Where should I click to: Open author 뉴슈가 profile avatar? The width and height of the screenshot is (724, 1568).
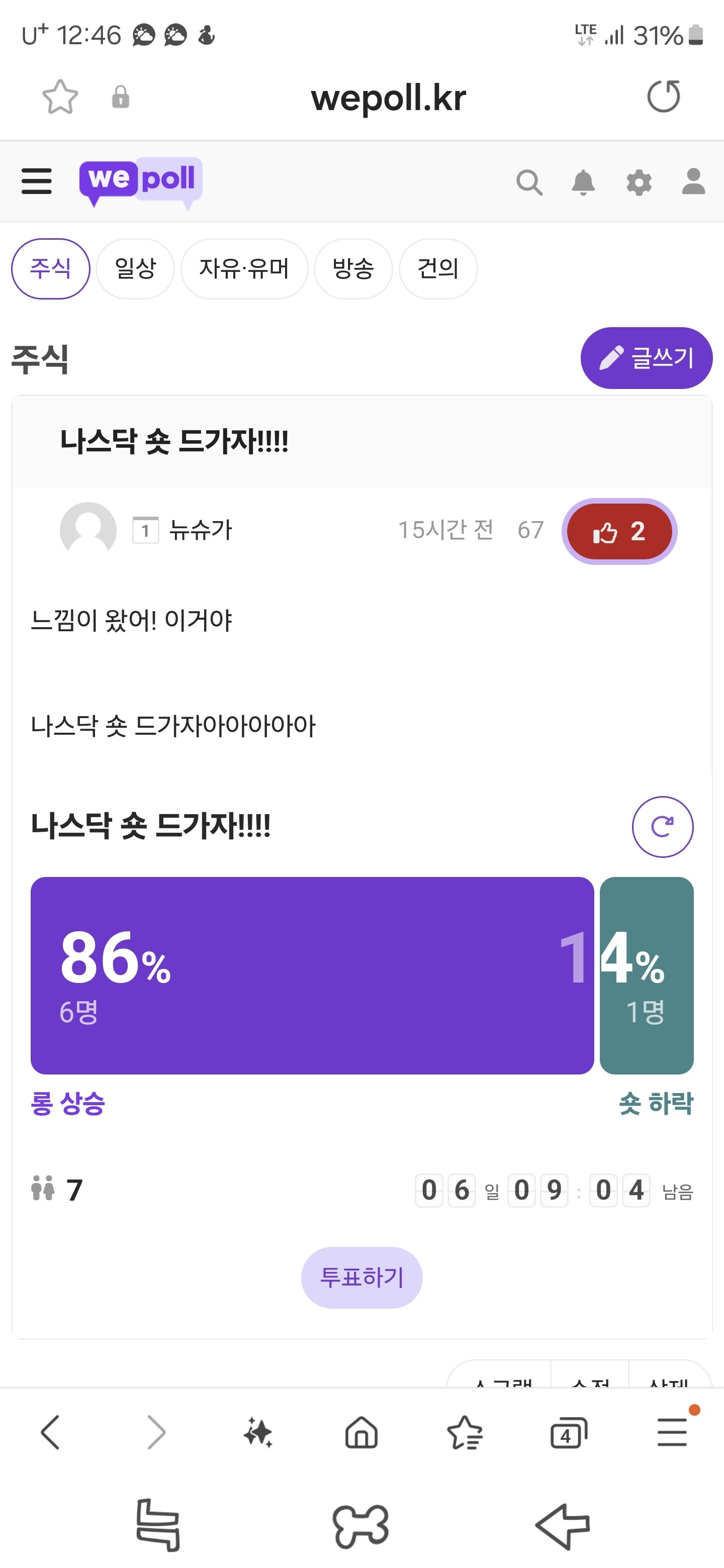(x=88, y=530)
